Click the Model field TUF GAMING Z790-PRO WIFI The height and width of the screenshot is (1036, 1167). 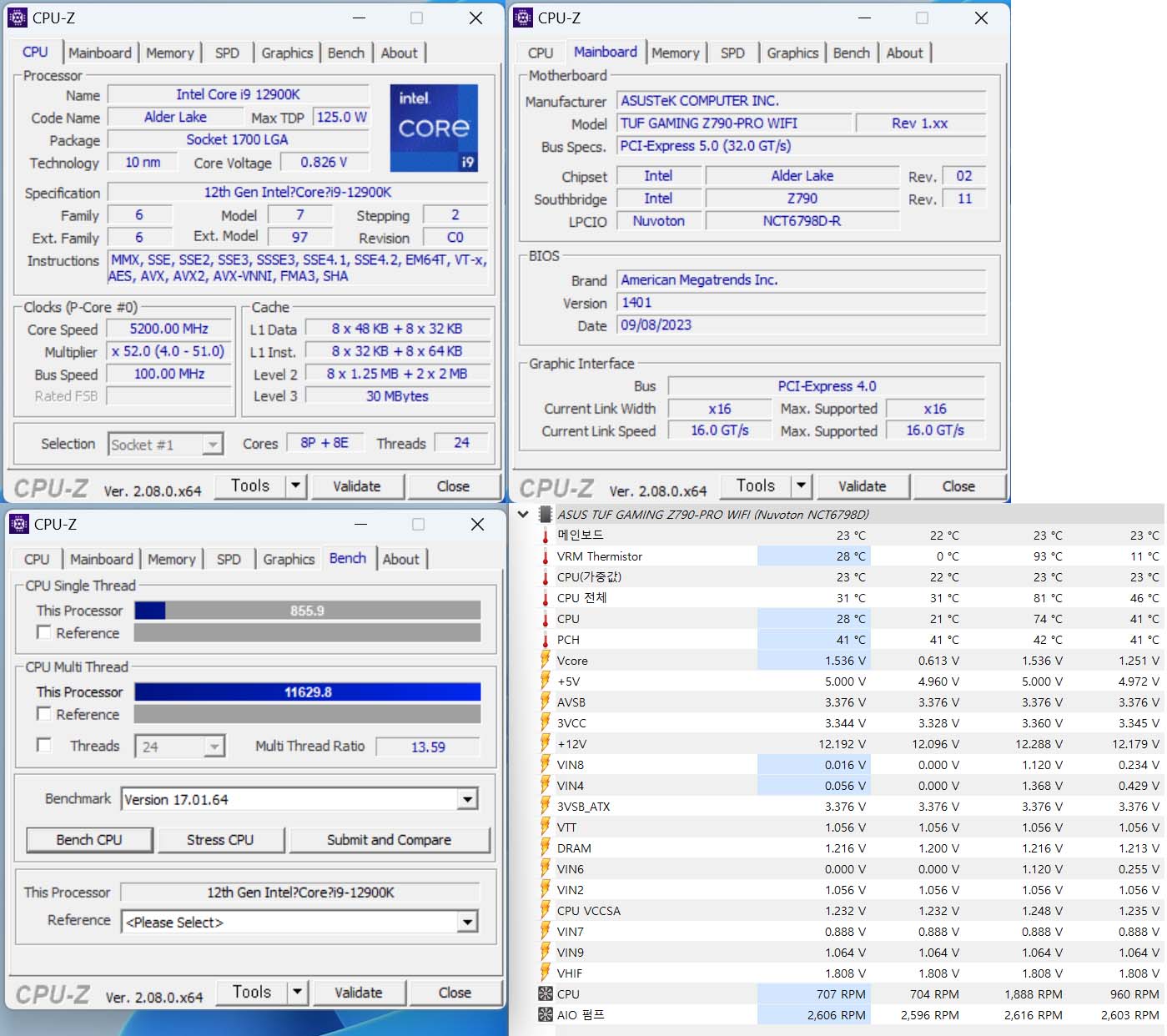[x=734, y=123]
